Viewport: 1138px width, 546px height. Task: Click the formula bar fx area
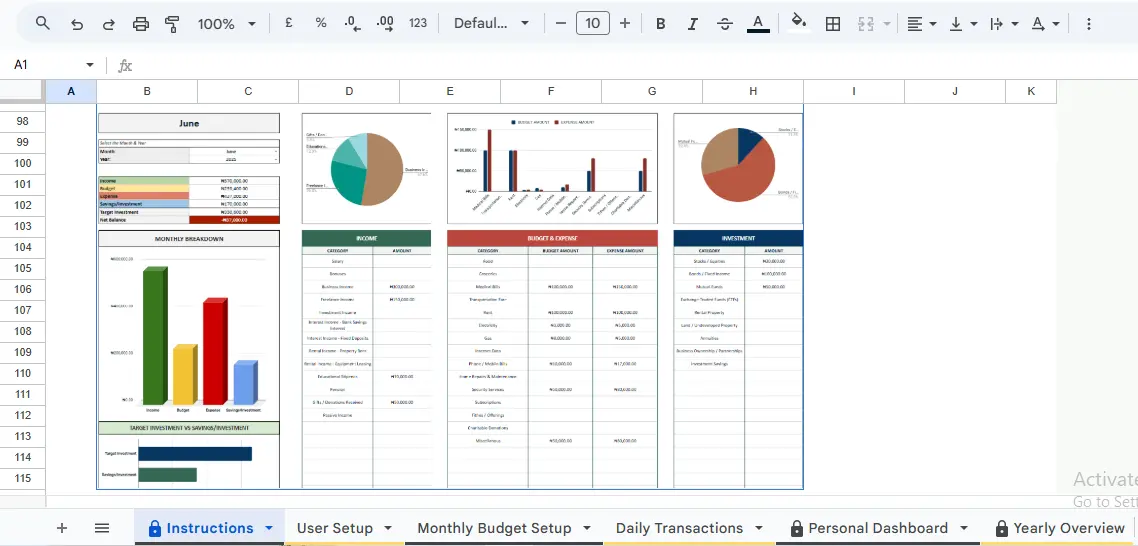pos(126,65)
